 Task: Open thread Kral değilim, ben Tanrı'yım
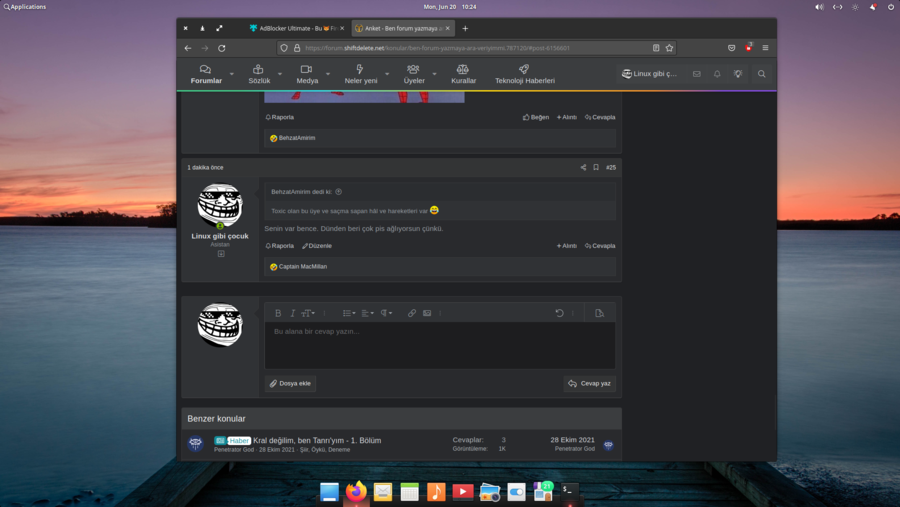coord(317,440)
